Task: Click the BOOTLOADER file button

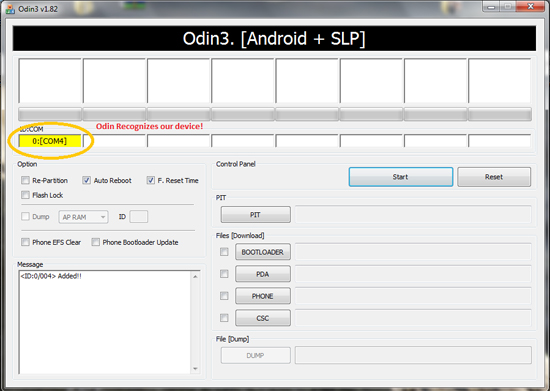Action: point(263,252)
